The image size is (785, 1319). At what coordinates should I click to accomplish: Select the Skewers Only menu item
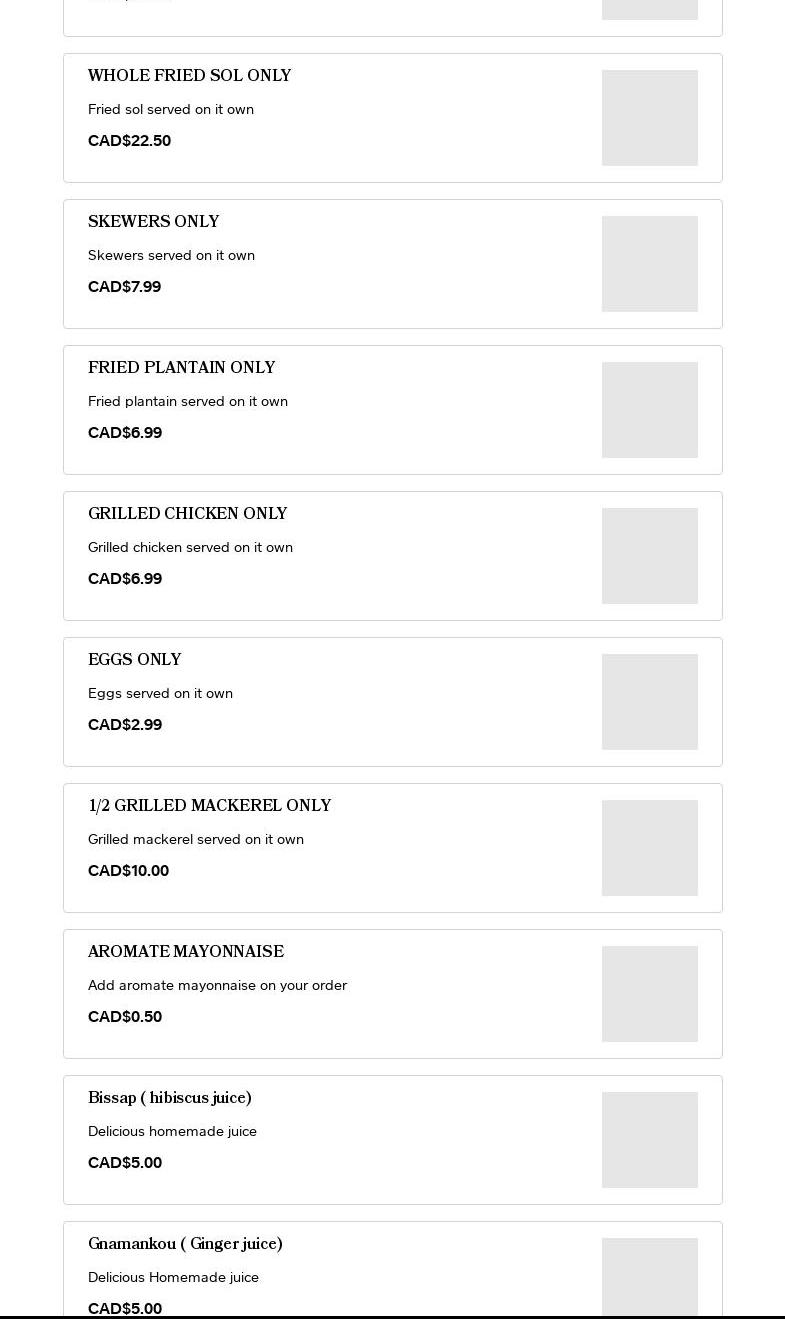154,222
